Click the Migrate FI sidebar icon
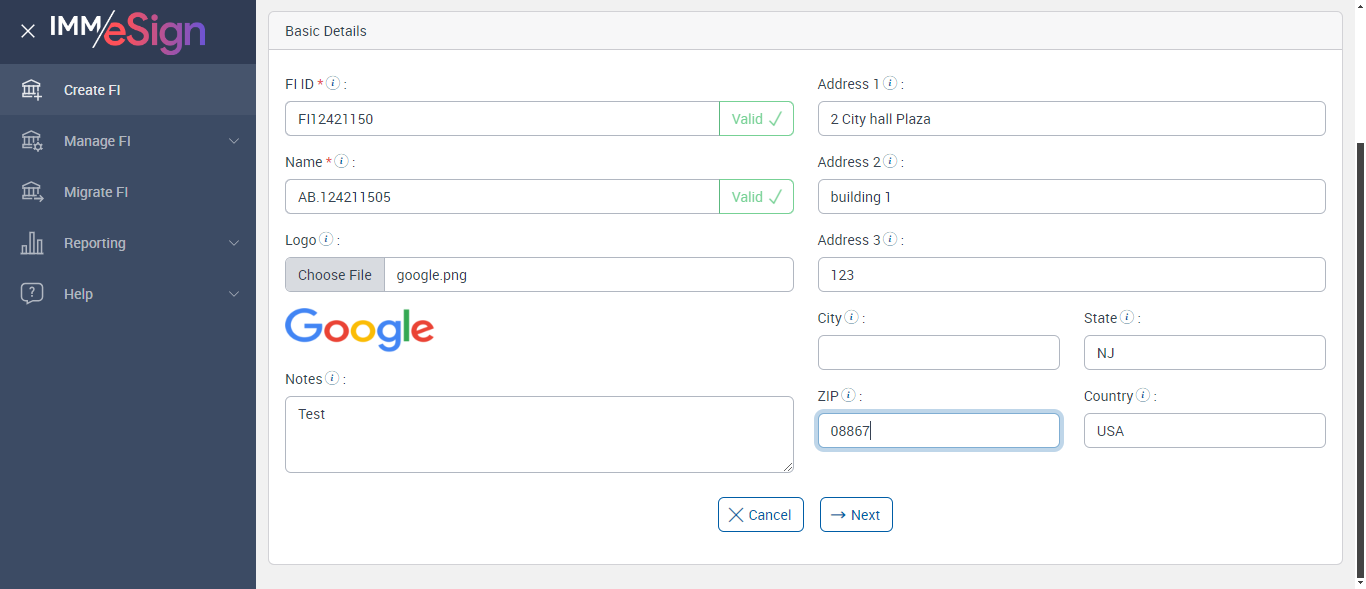The height and width of the screenshot is (589, 1366). pos(32,192)
